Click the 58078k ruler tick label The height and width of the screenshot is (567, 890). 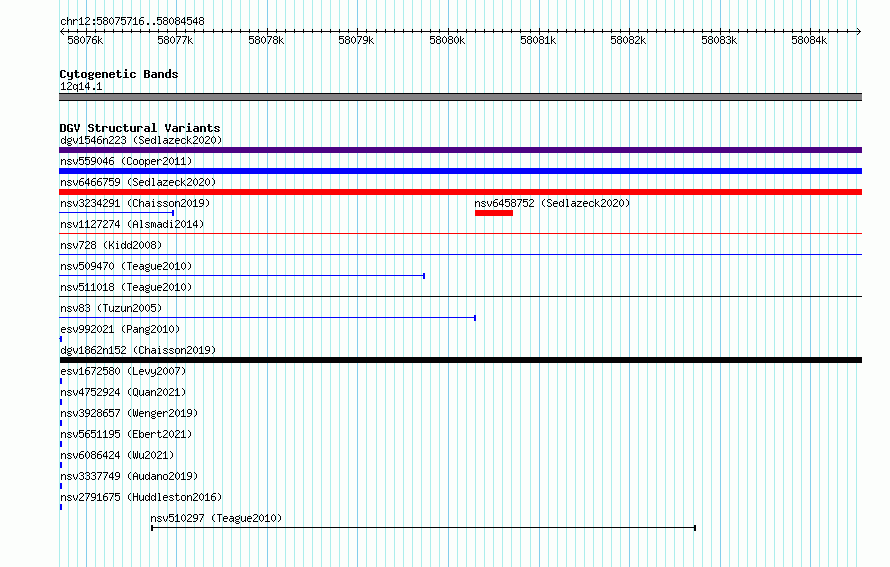(x=266, y=40)
